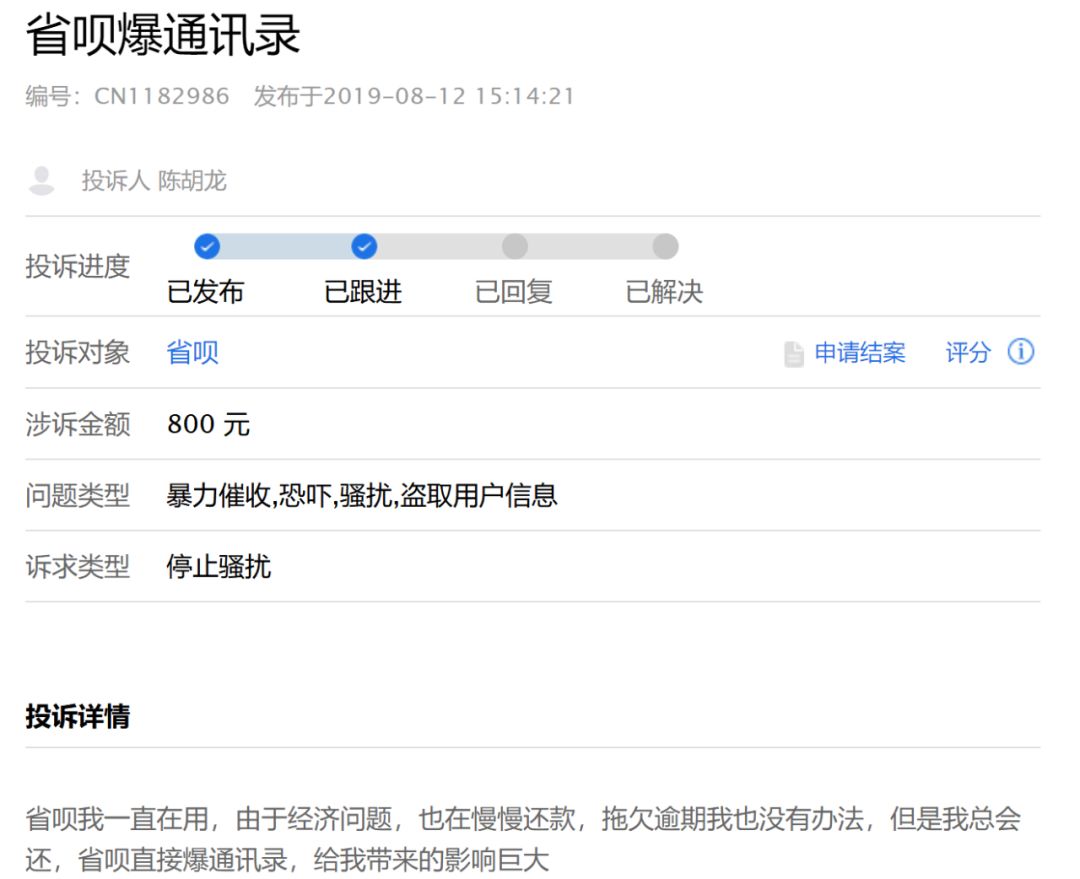The height and width of the screenshot is (879, 1080).
Task: Select the complainant name 陈胡龙
Action: tap(192, 181)
